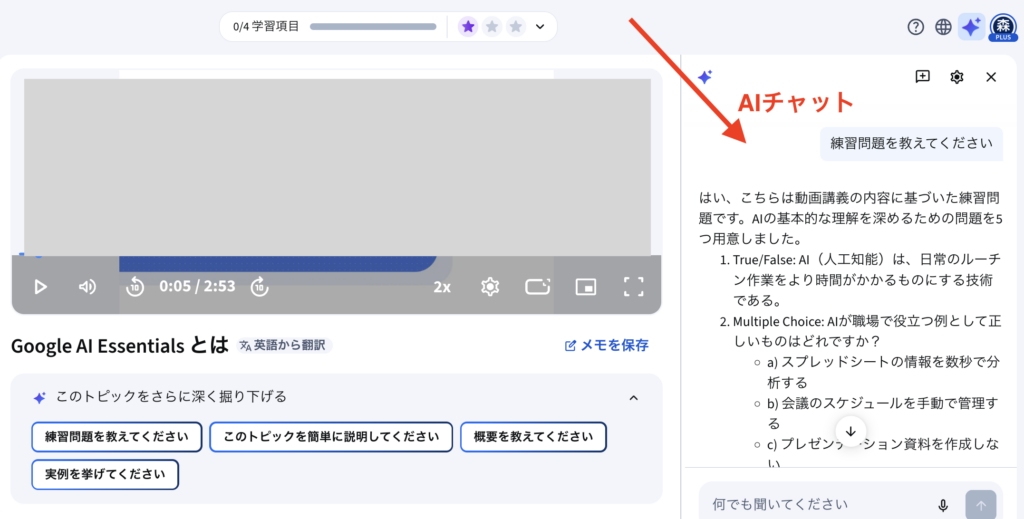Click answer b) 会議のスケジュール option text

point(882,413)
